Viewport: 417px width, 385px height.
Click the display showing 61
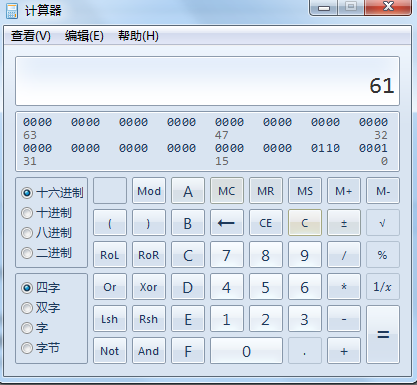pos(207,81)
